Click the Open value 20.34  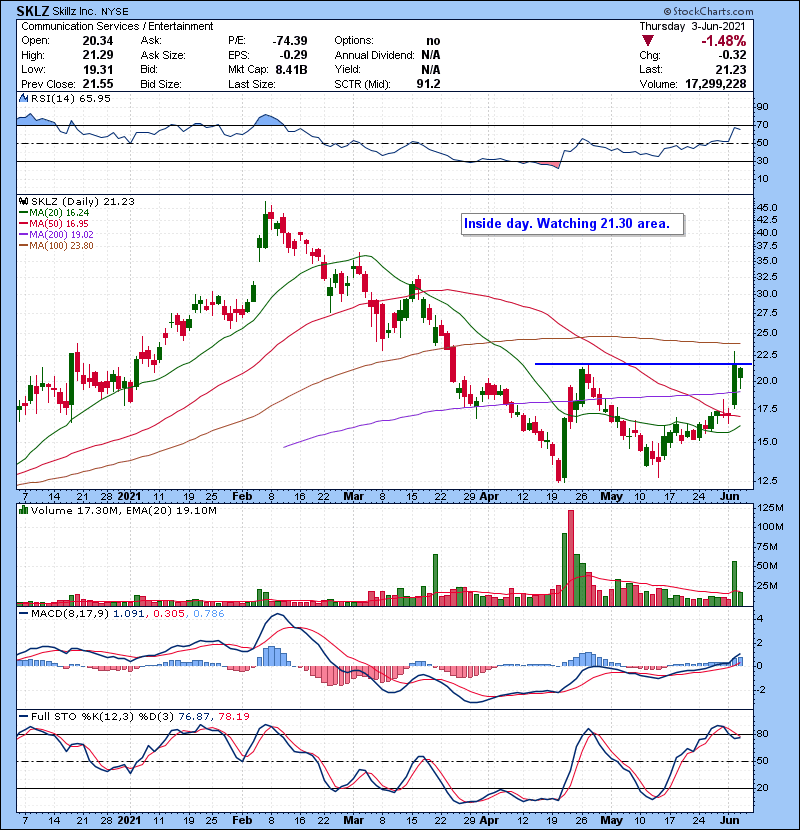point(98,41)
